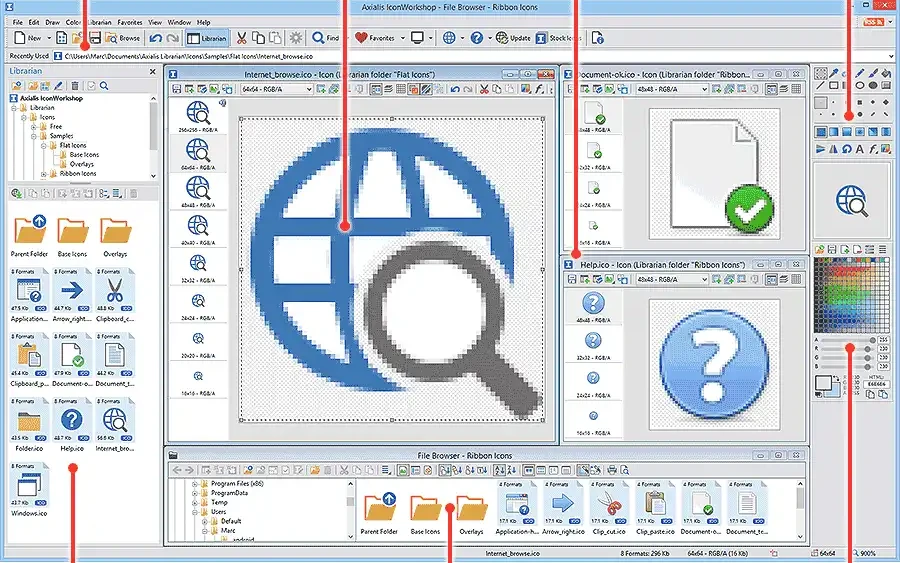Open format dropdown 64x64 RGB/A in Internet_browse window

[x=277, y=89]
